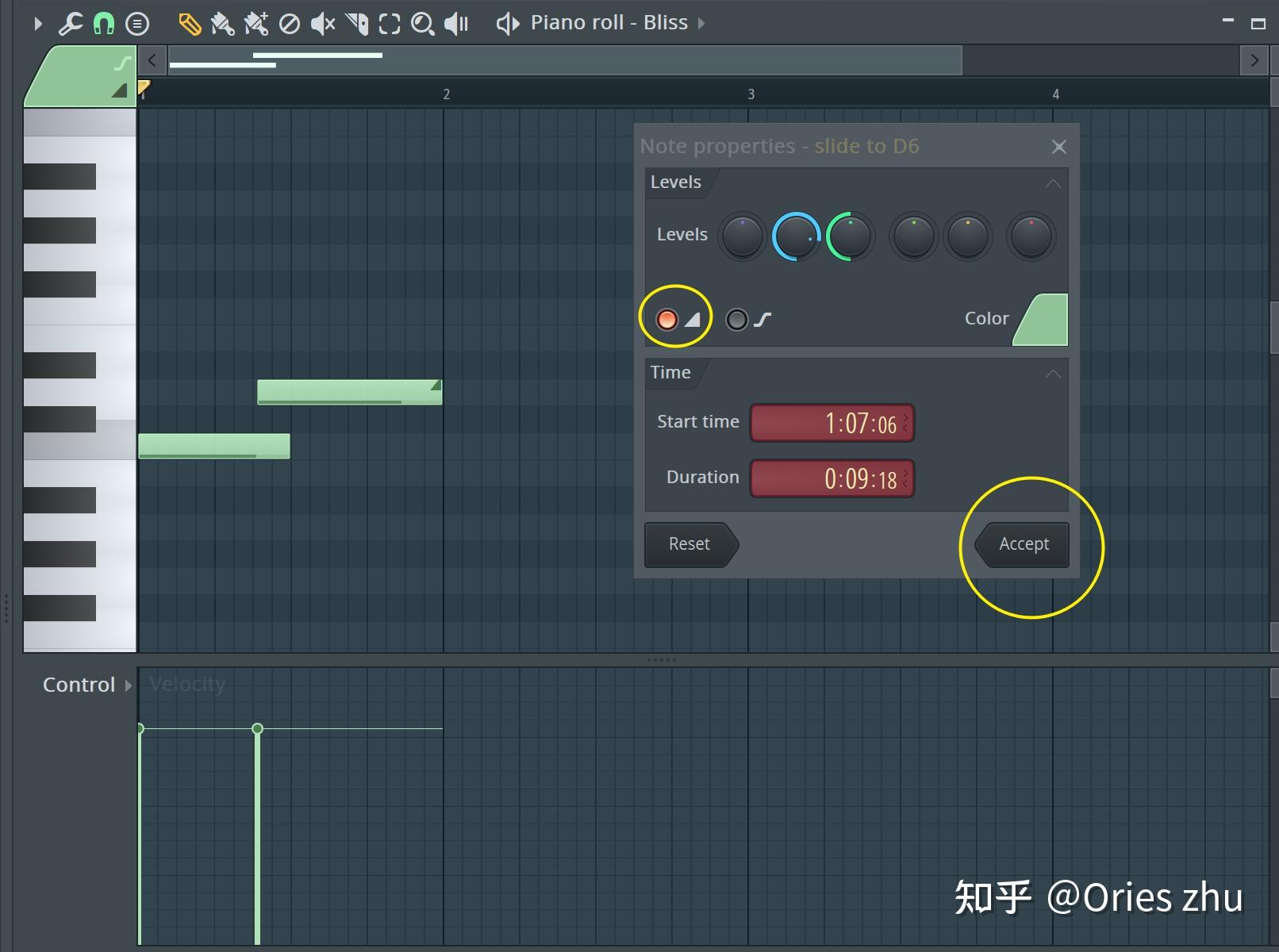
Task: Adjust the red-dot sixth Levels knob
Action: coord(1031,236)
